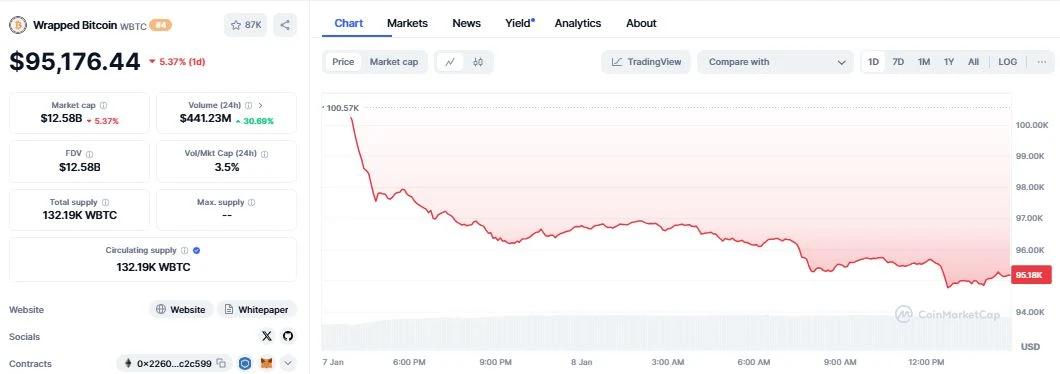Open the GitHub social icon

(288, 336)
